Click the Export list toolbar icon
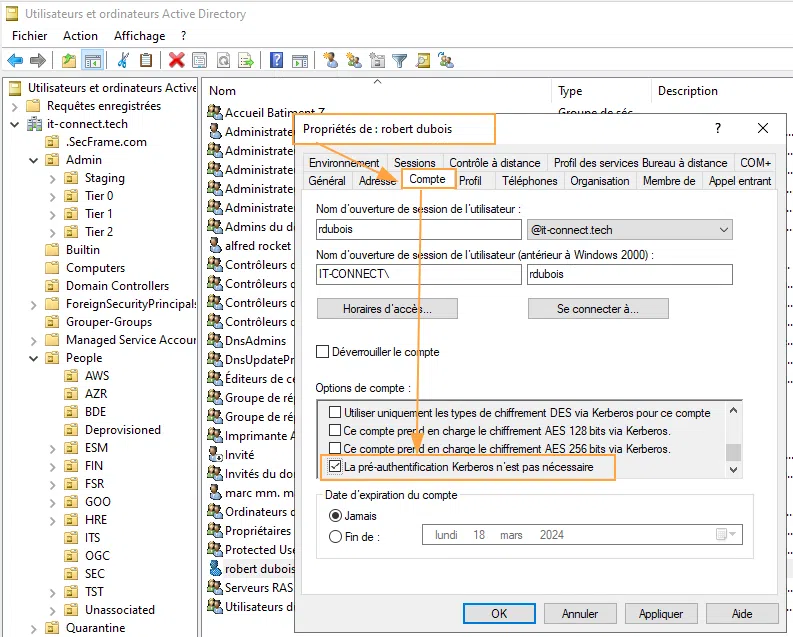 [x=246, y=61]
